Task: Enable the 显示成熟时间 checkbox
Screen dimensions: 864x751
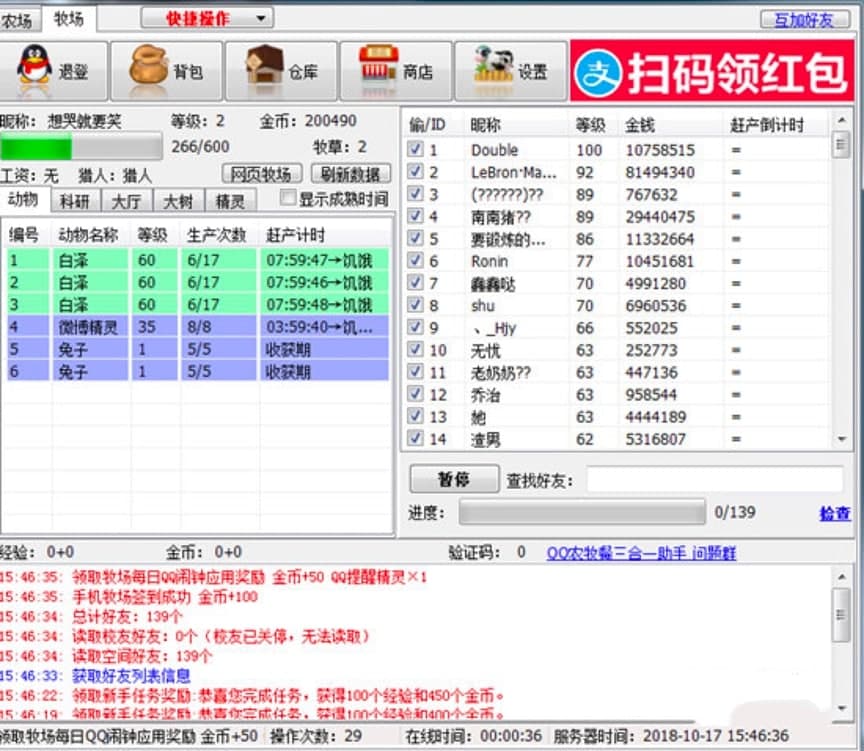Action: pyautogui.click(x=288, y=199)
